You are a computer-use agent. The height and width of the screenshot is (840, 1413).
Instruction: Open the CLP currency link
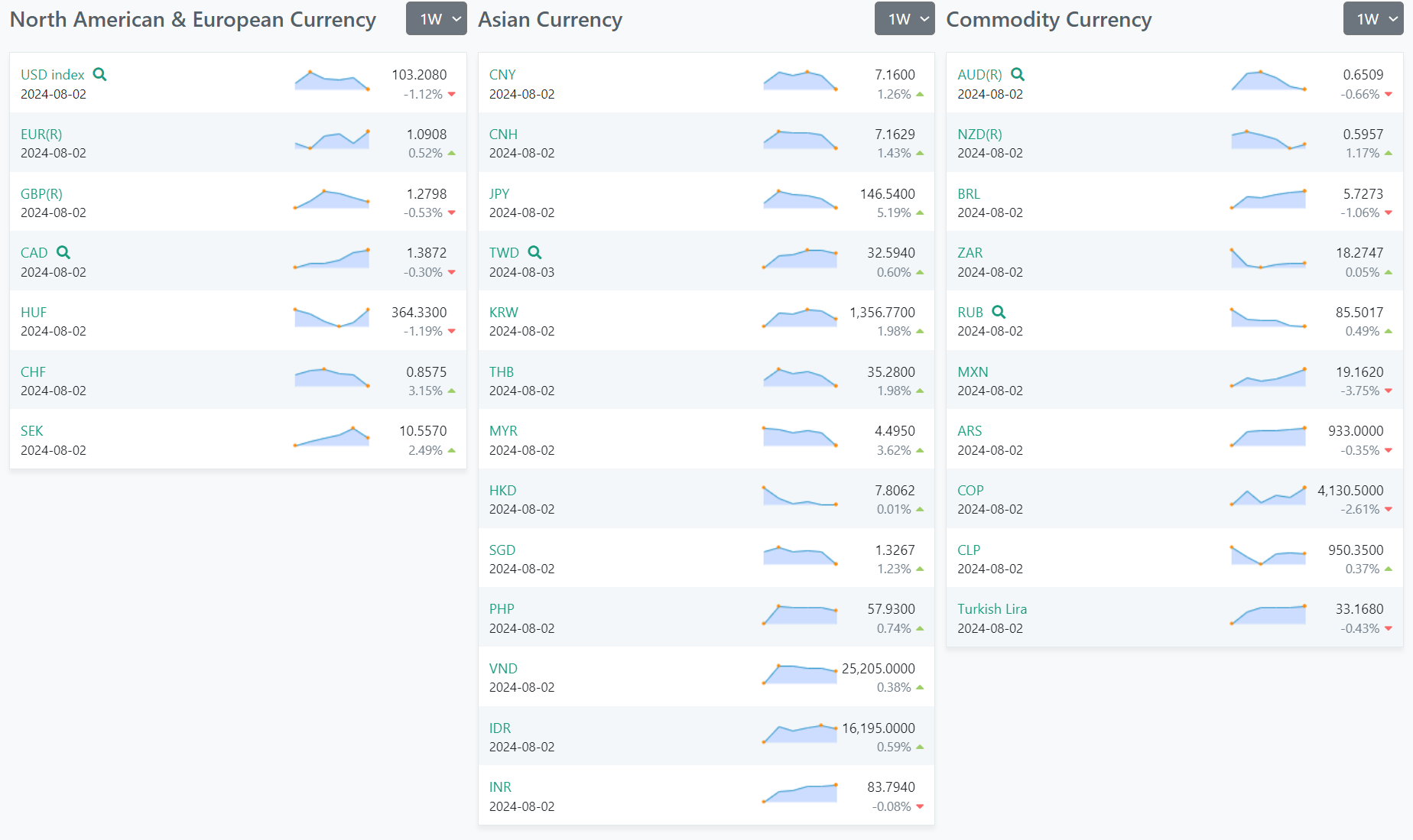[x=969, y=550]
